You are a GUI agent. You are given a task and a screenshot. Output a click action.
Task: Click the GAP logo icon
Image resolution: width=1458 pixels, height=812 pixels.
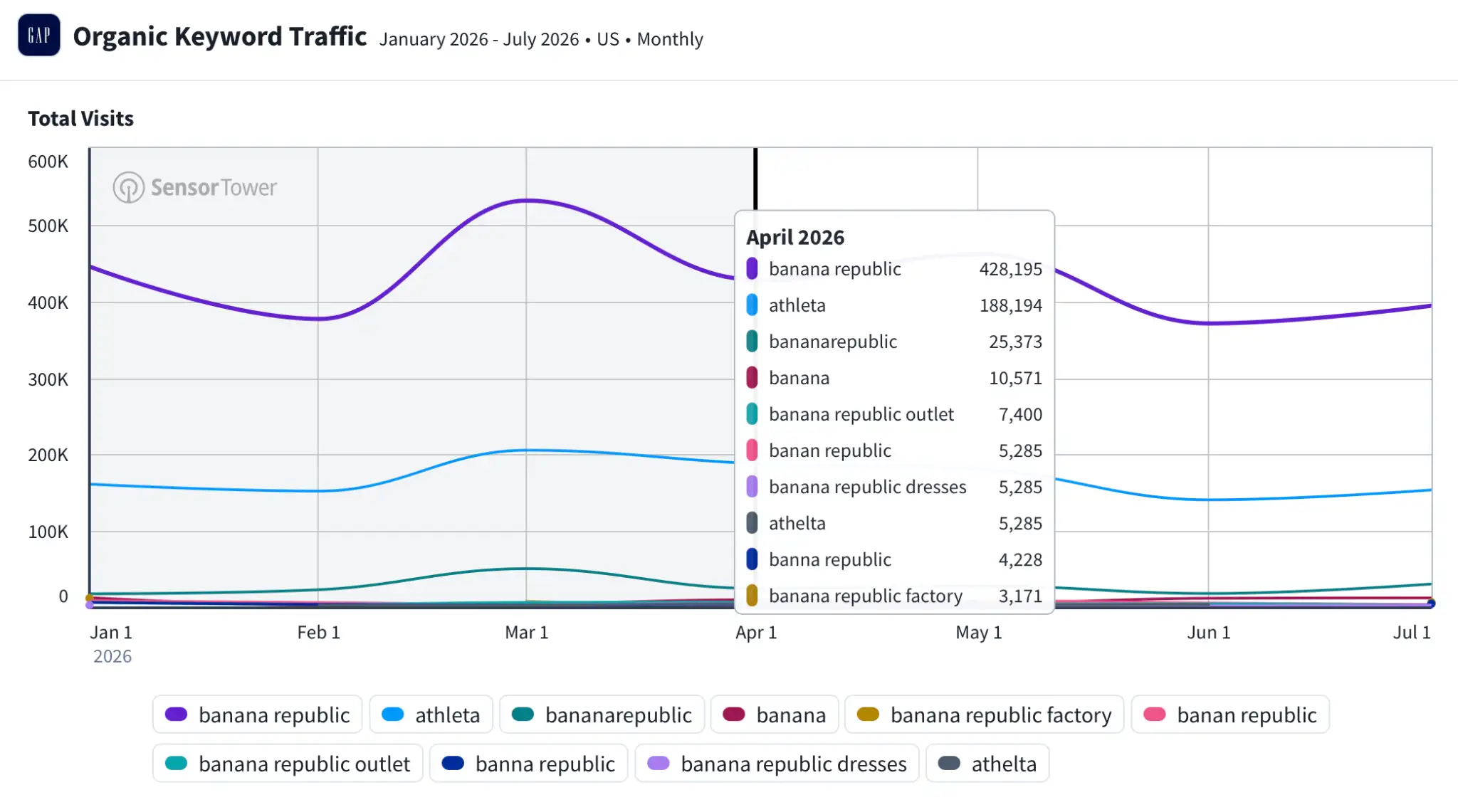click(39, 35)
